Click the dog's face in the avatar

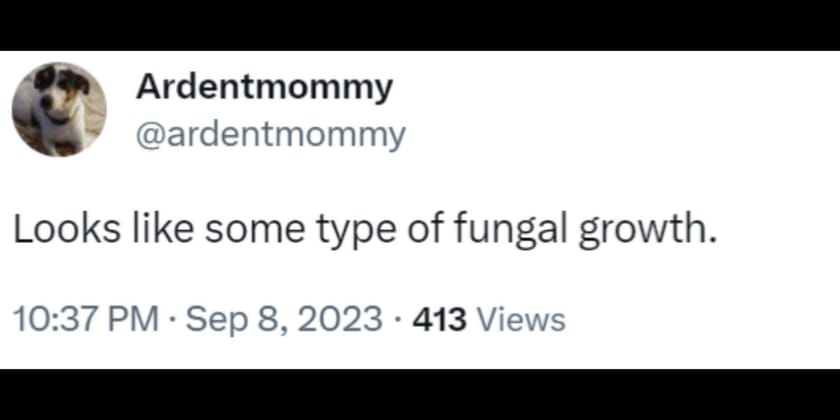click(55, 93)
